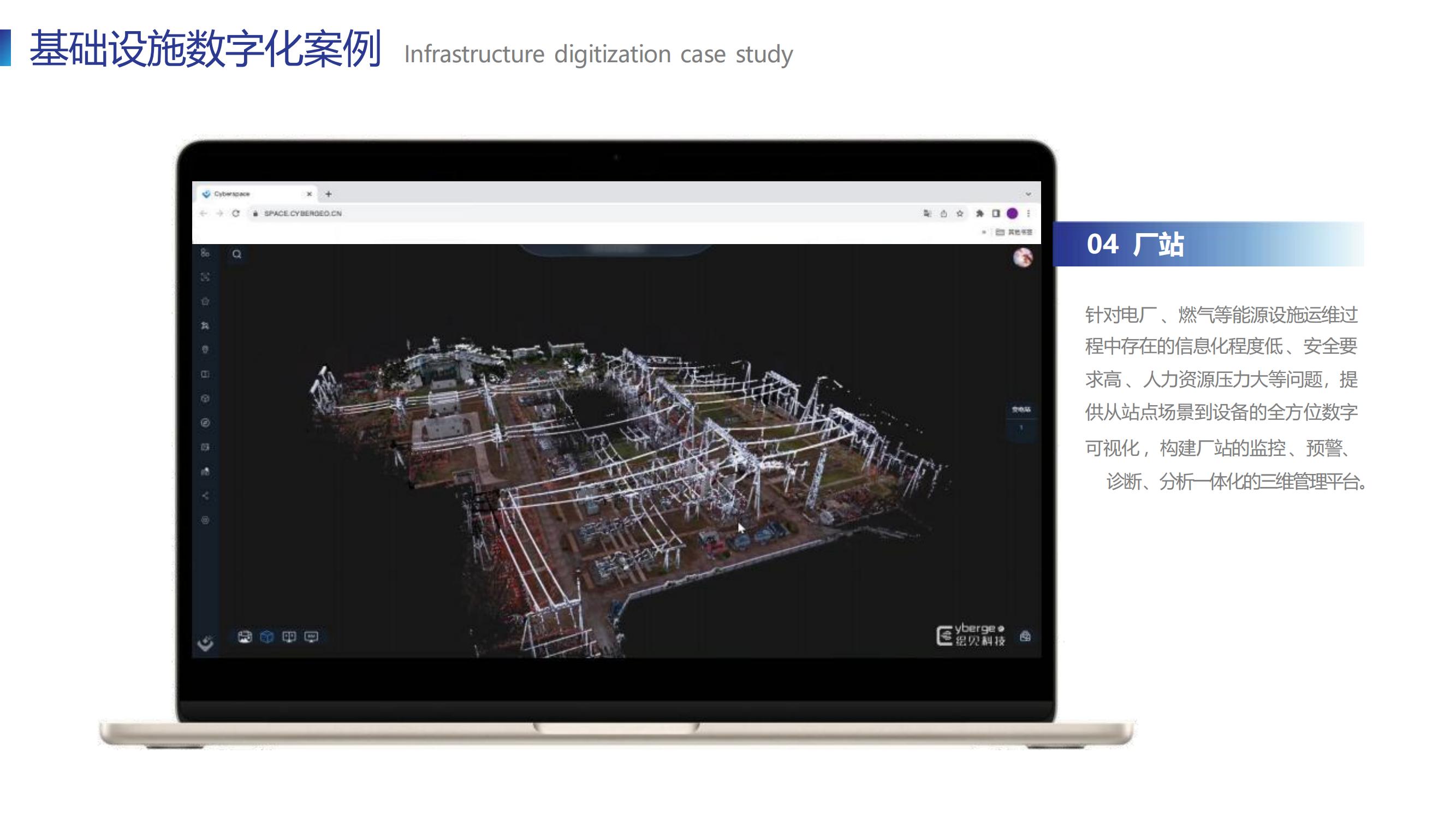The image size is (1456, 819).
Task: Select item 1 under the 变电站 label
Action: (1021, 428)
